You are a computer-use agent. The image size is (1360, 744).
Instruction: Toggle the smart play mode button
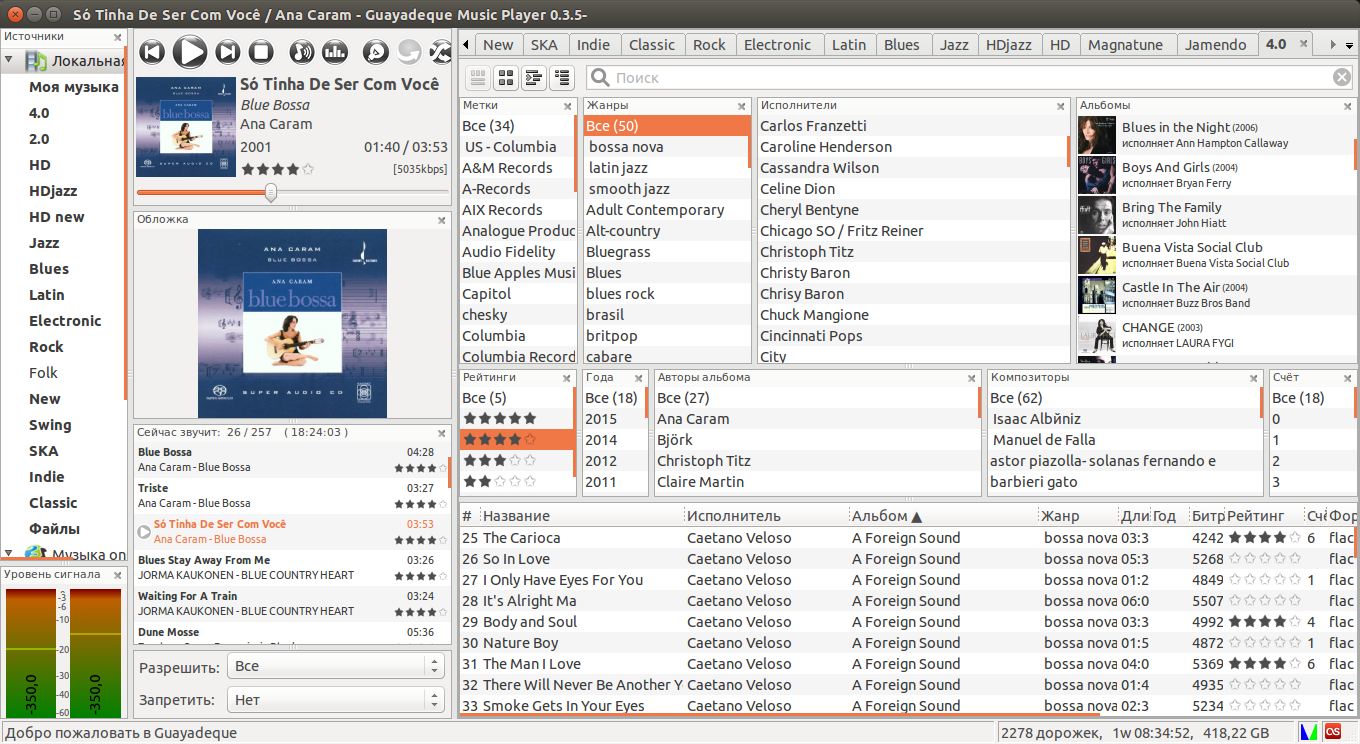pyautogui.click(x=375, y=52)
